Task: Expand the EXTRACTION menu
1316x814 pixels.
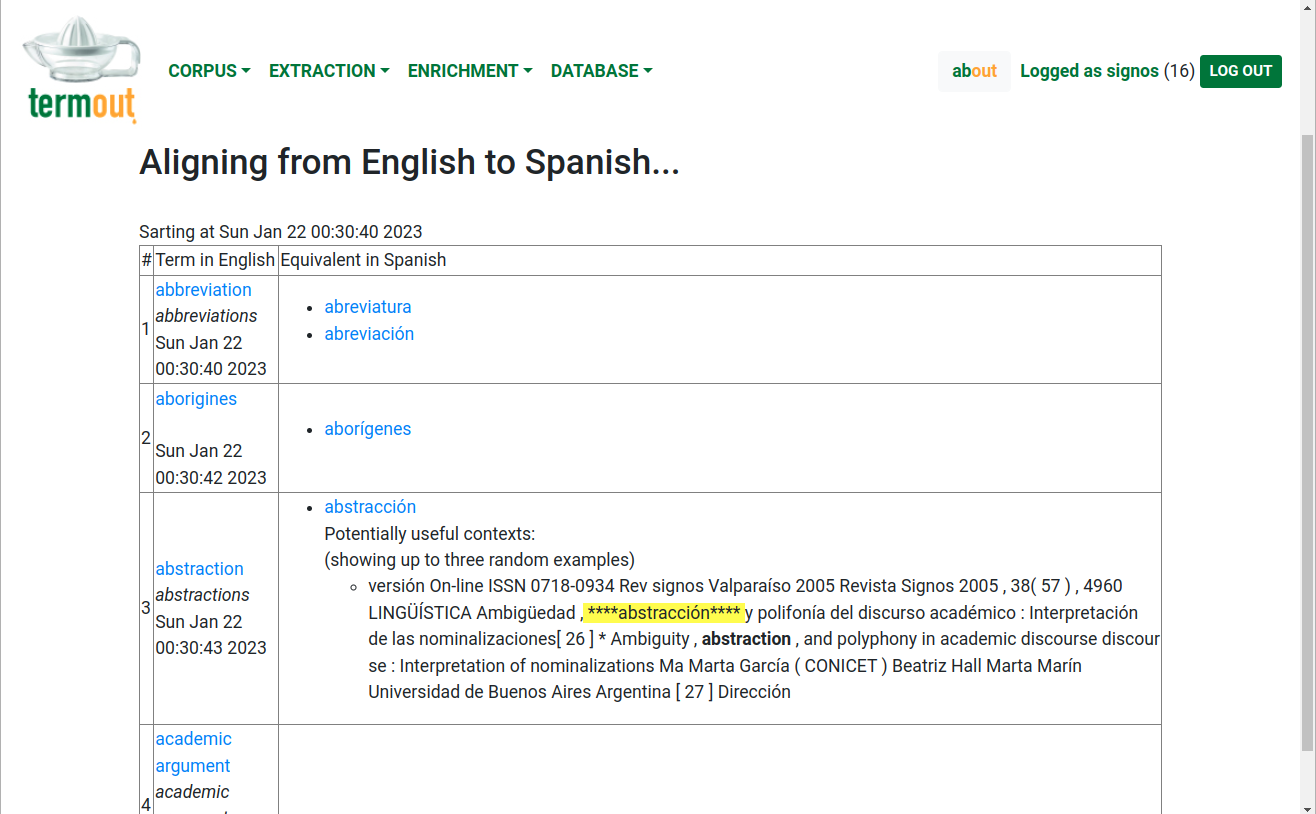Action: coord(329,71)
